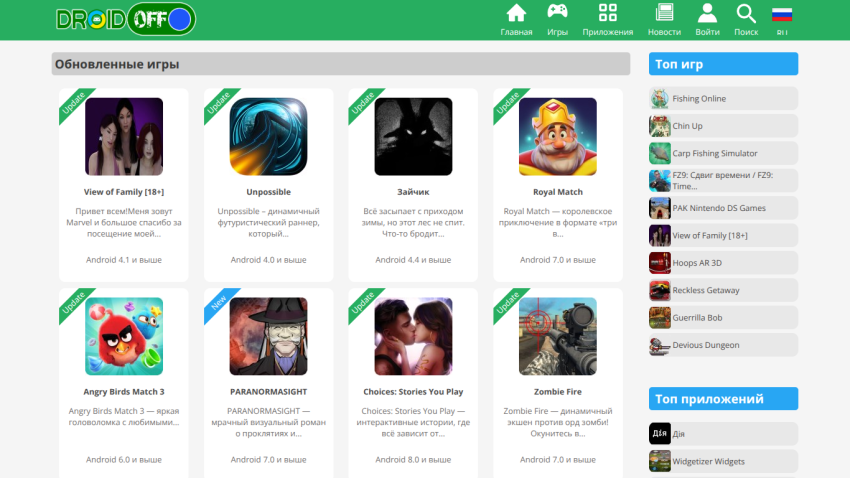The width and height of the screenshot is (850, 478).
Task: Click the Топ игр sidebar header
Action: (x=723, y=64)
